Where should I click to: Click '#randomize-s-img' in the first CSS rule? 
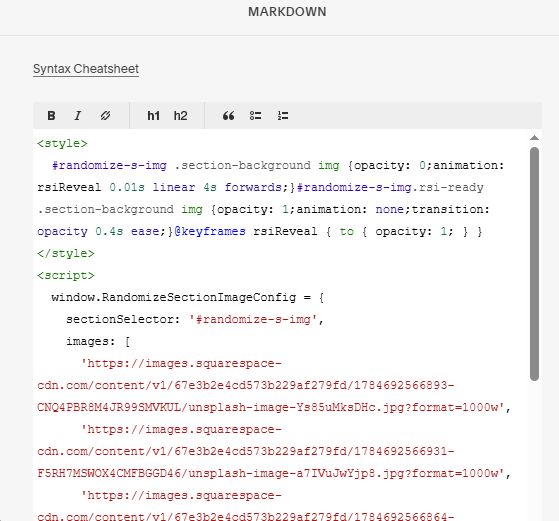[109, 165]
